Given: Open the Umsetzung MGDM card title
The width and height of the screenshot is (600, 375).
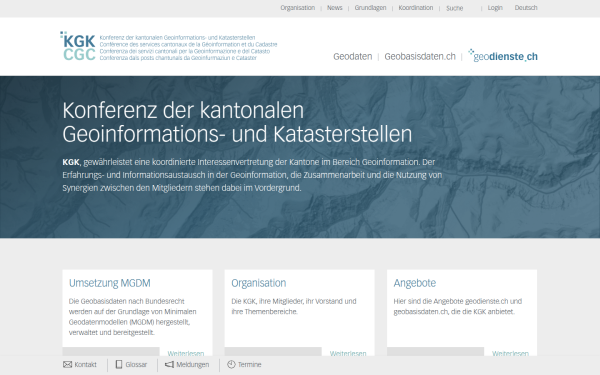Looking at the screenshot, I should pyautogui.click(x=110, y=283).
